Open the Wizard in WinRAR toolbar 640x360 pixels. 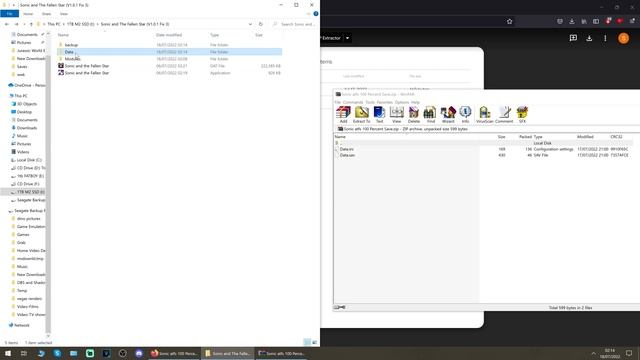[448, 114]
